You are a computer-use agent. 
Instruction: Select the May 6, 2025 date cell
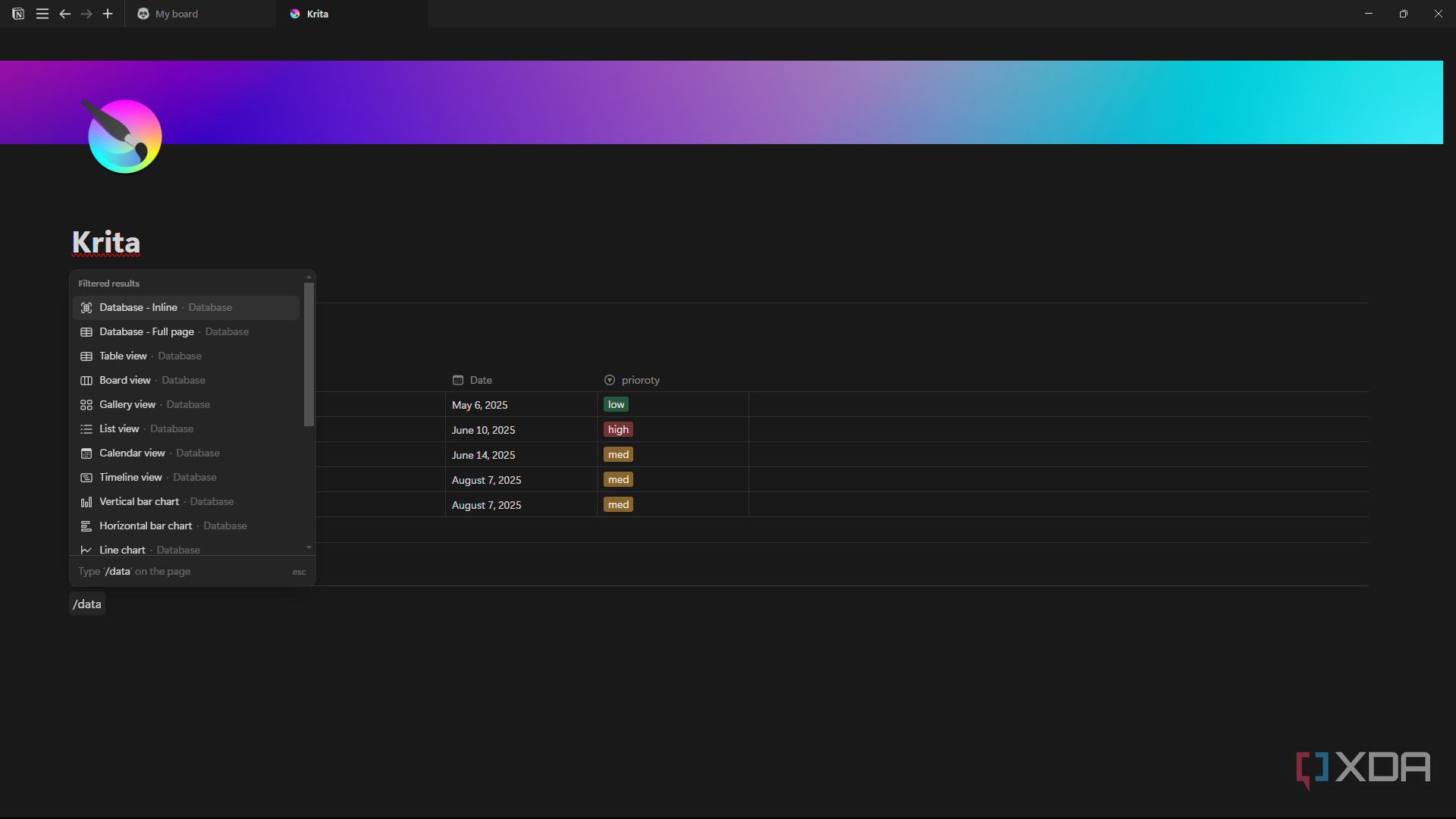point(521,405)
